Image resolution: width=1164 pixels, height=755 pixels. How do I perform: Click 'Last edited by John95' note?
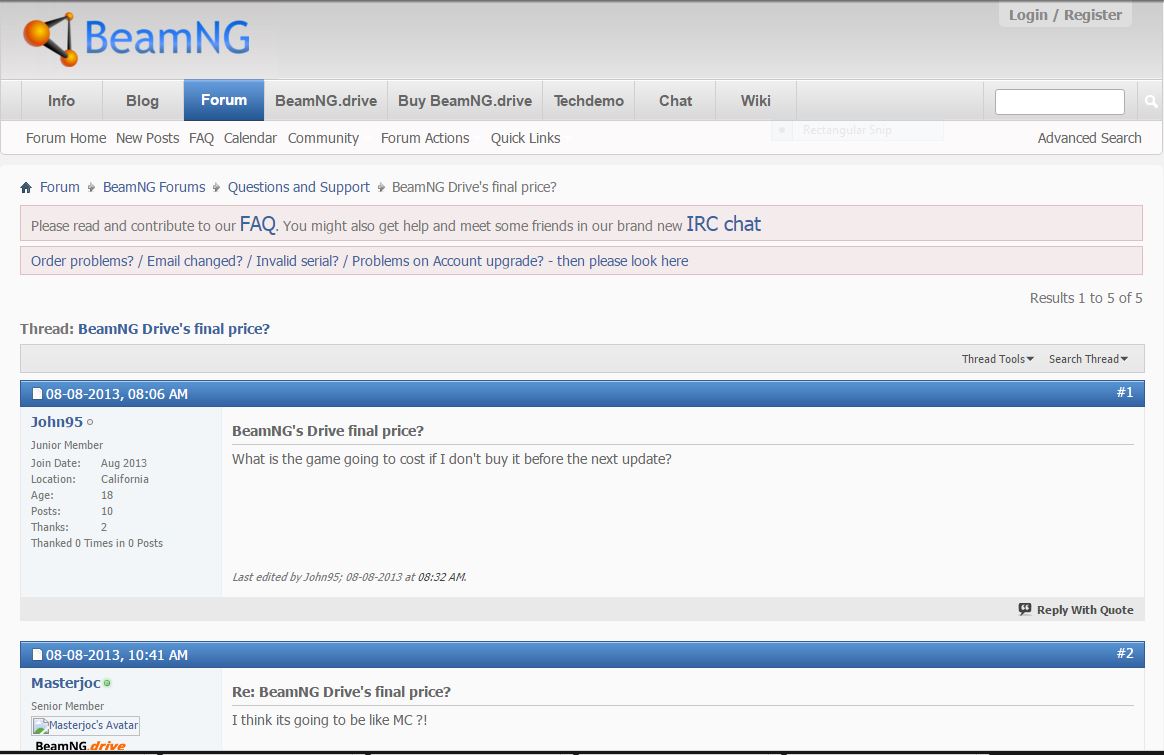click(349, 577)
